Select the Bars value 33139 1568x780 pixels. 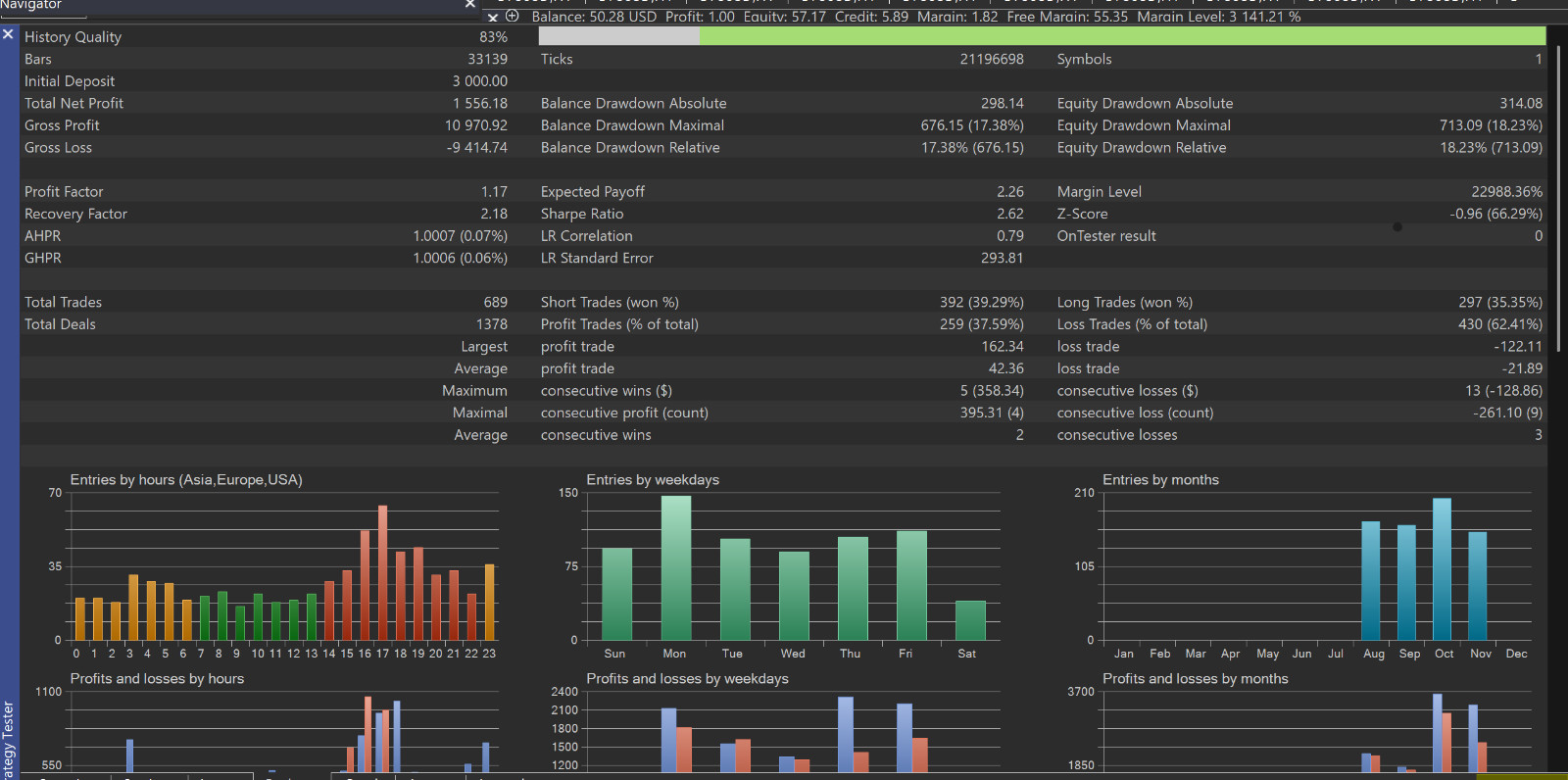click(487, 59)
